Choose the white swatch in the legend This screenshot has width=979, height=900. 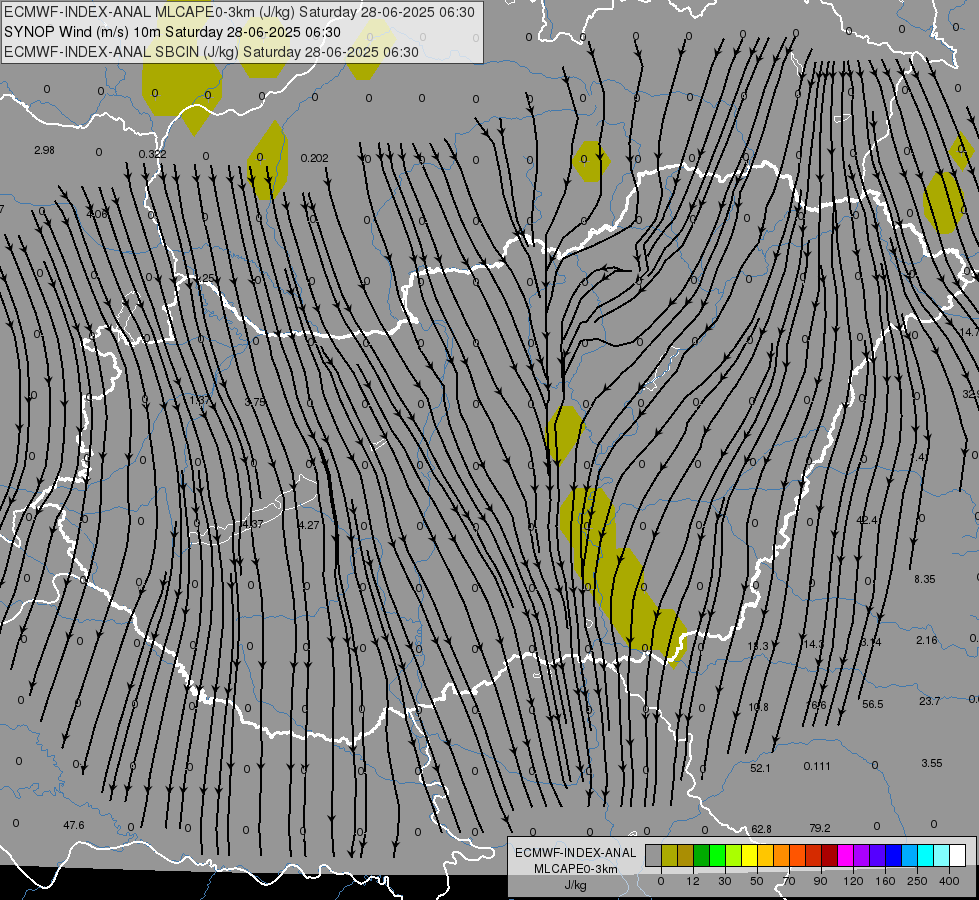pyautogui.click(x=958, y=855)
